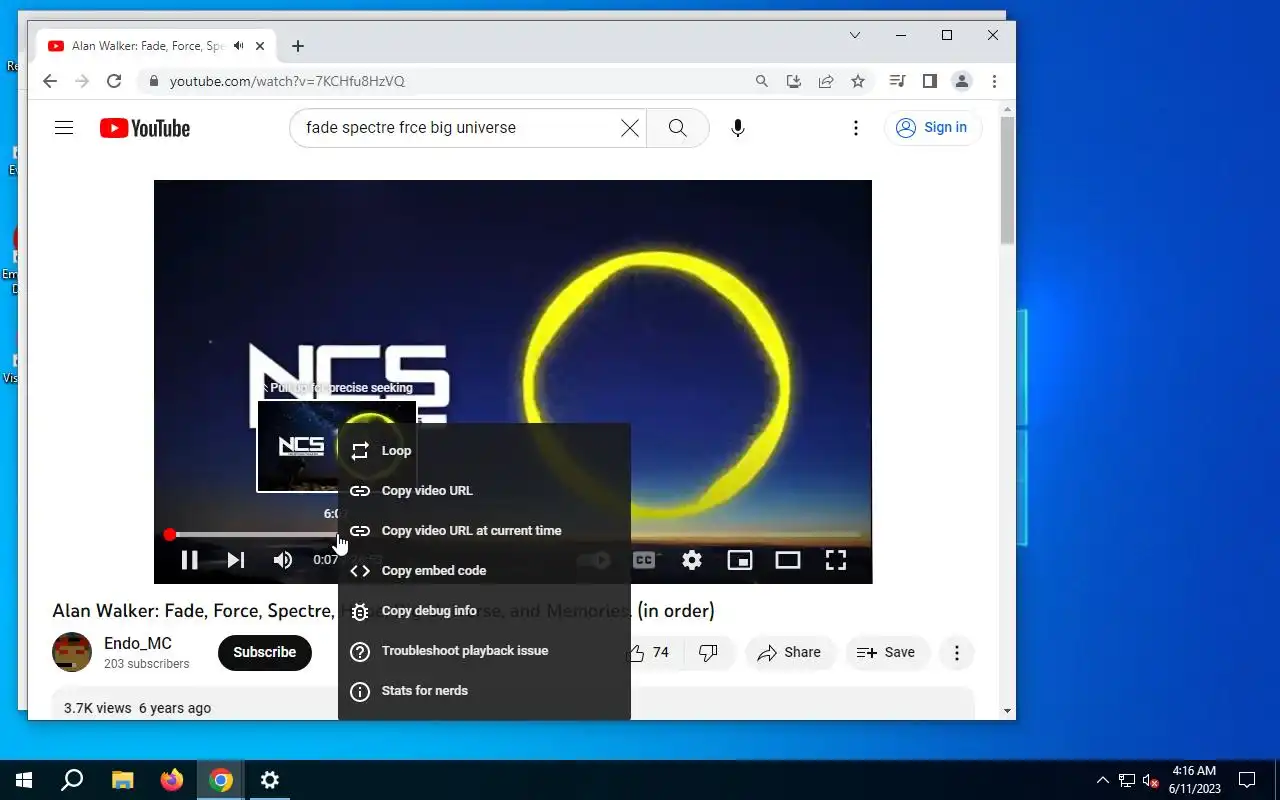1280x800 pixels.
Task: Reload the page
Action: pyautogui.click(x=114, y=81)
